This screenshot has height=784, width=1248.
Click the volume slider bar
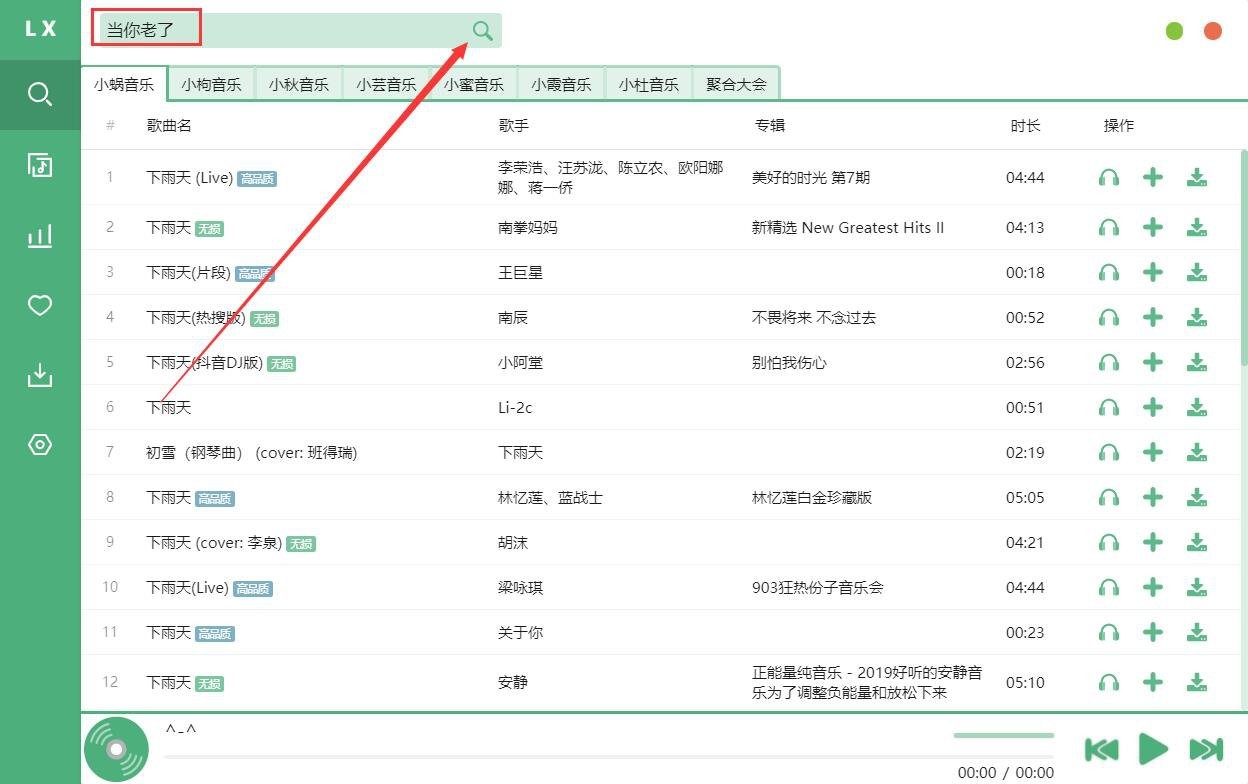pyautogui.click(x=1003, y=736)
